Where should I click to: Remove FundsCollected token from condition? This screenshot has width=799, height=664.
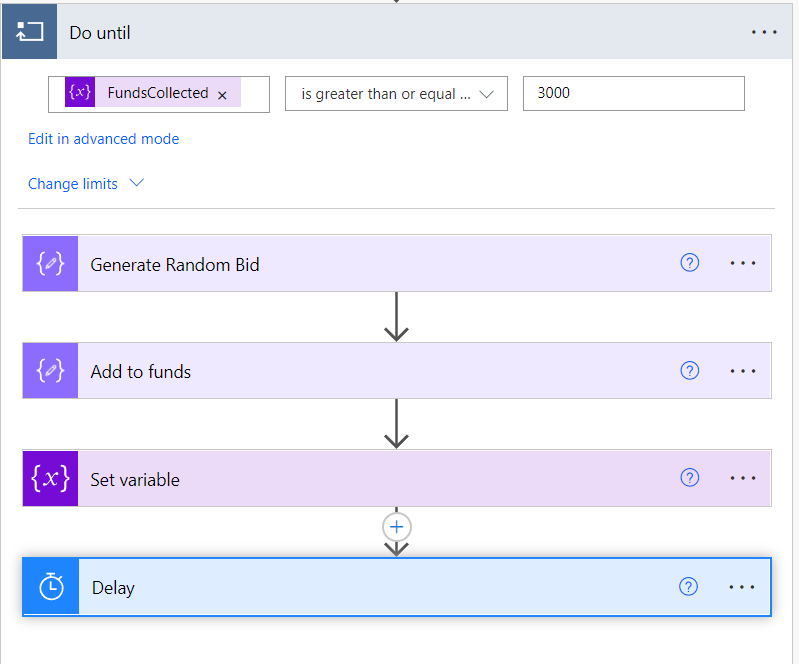click(222, 94)
